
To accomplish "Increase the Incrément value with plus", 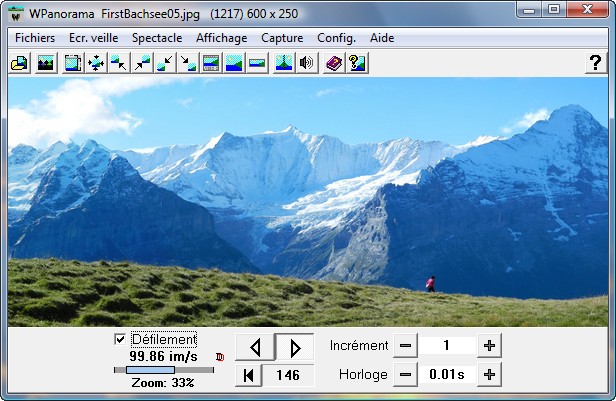I will pos(489,346).
